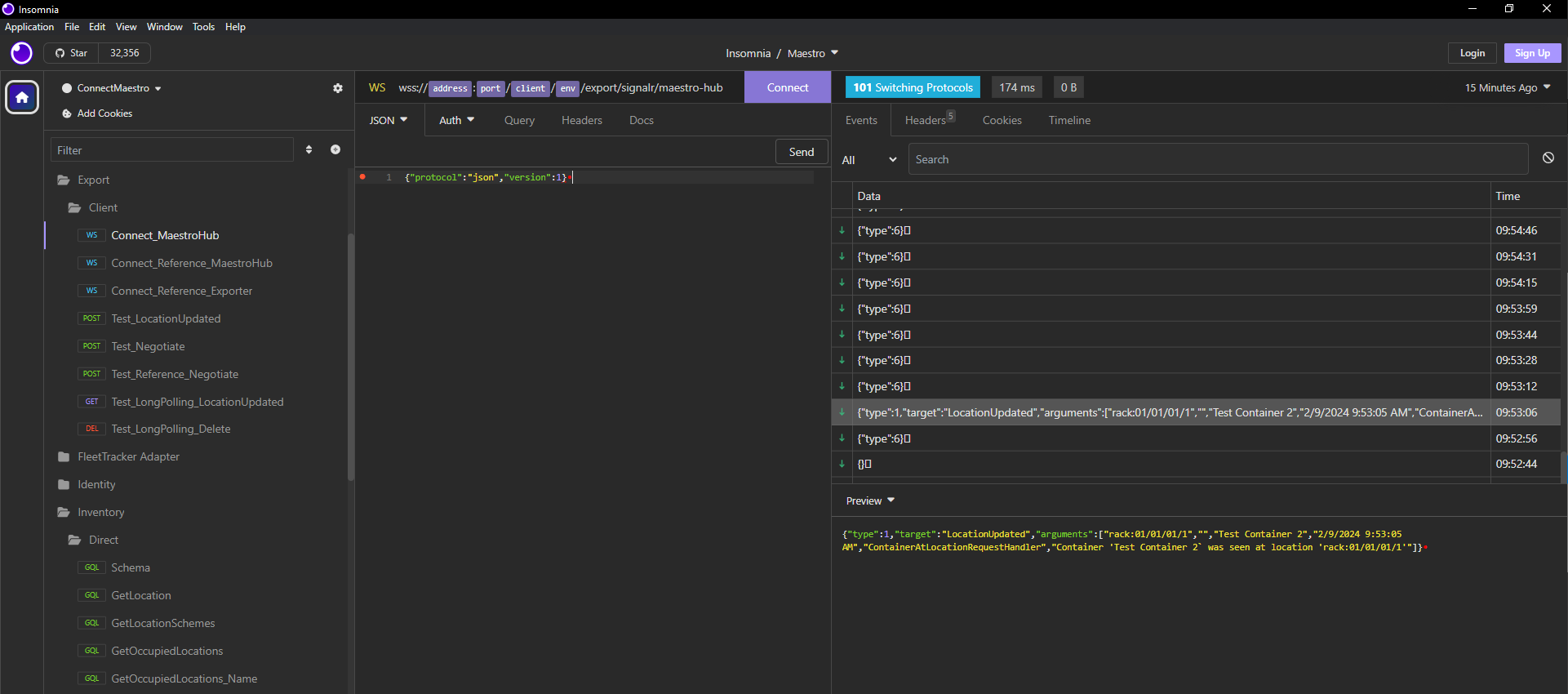Open the All event filter dropdown
The width and height of the screenshot is (1568, 694).
[869, 160]
